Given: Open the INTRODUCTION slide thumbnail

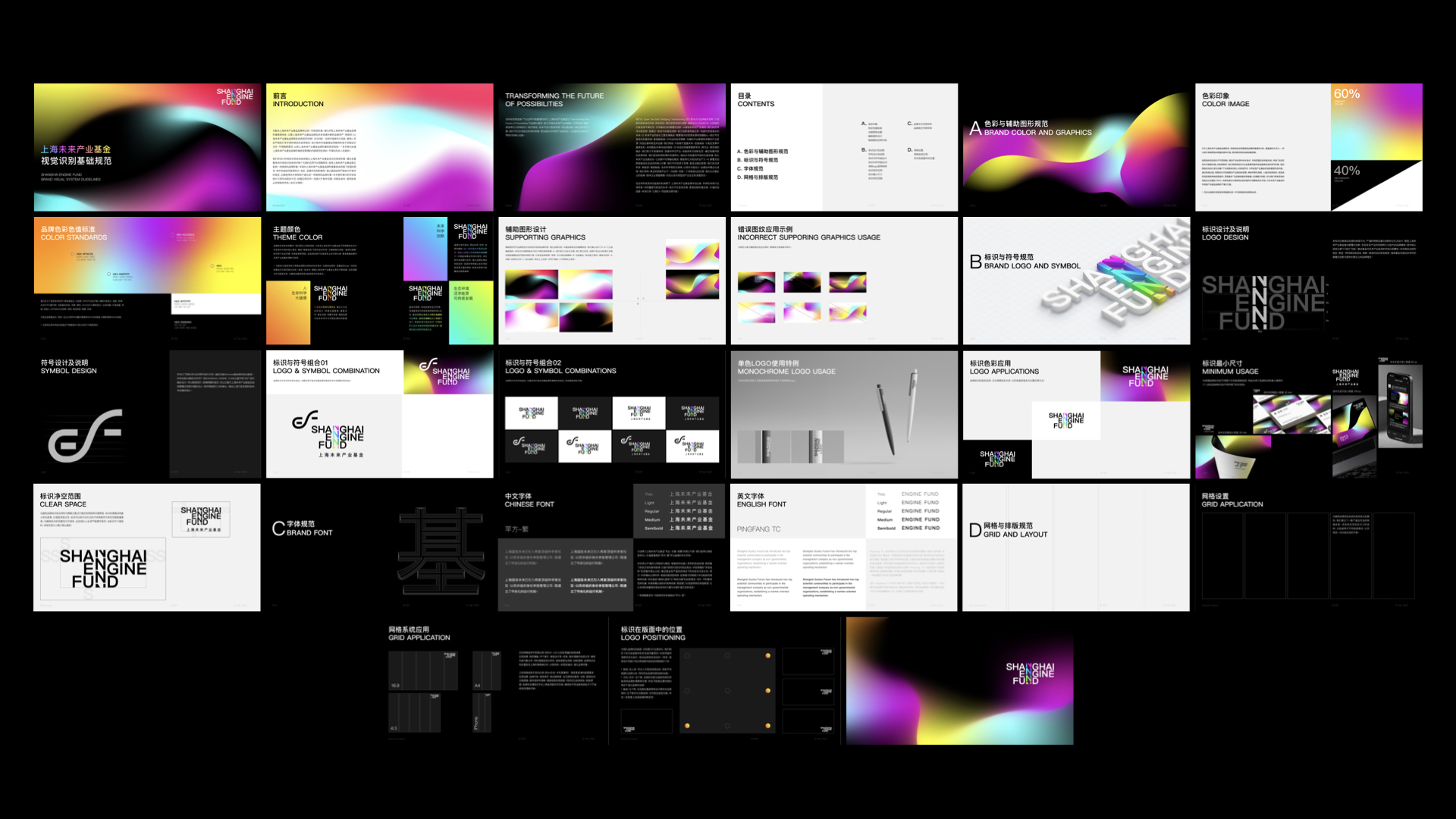Looking at the screenshot, I should (379, 147).
